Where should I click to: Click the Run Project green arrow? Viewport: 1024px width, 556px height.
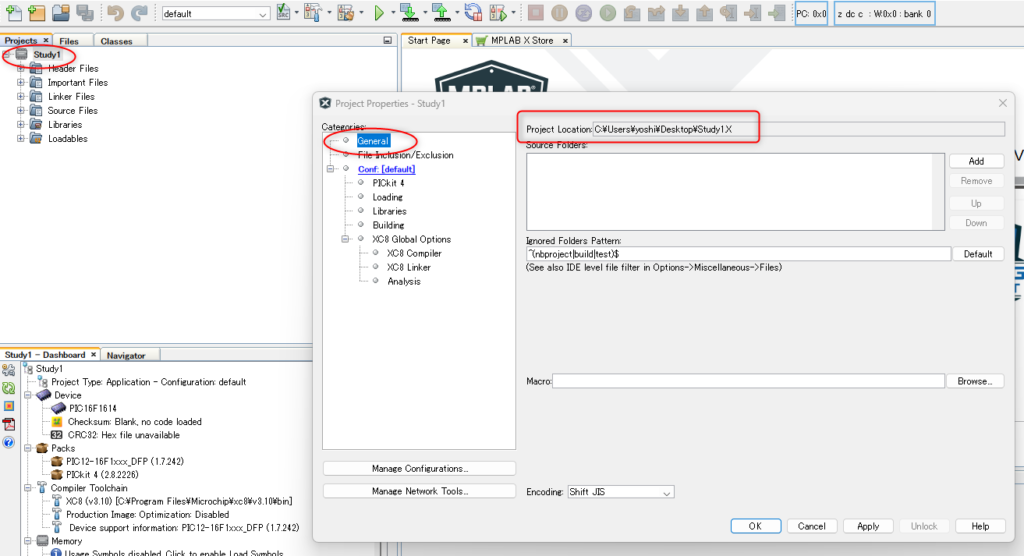click(x=379, y=14)
